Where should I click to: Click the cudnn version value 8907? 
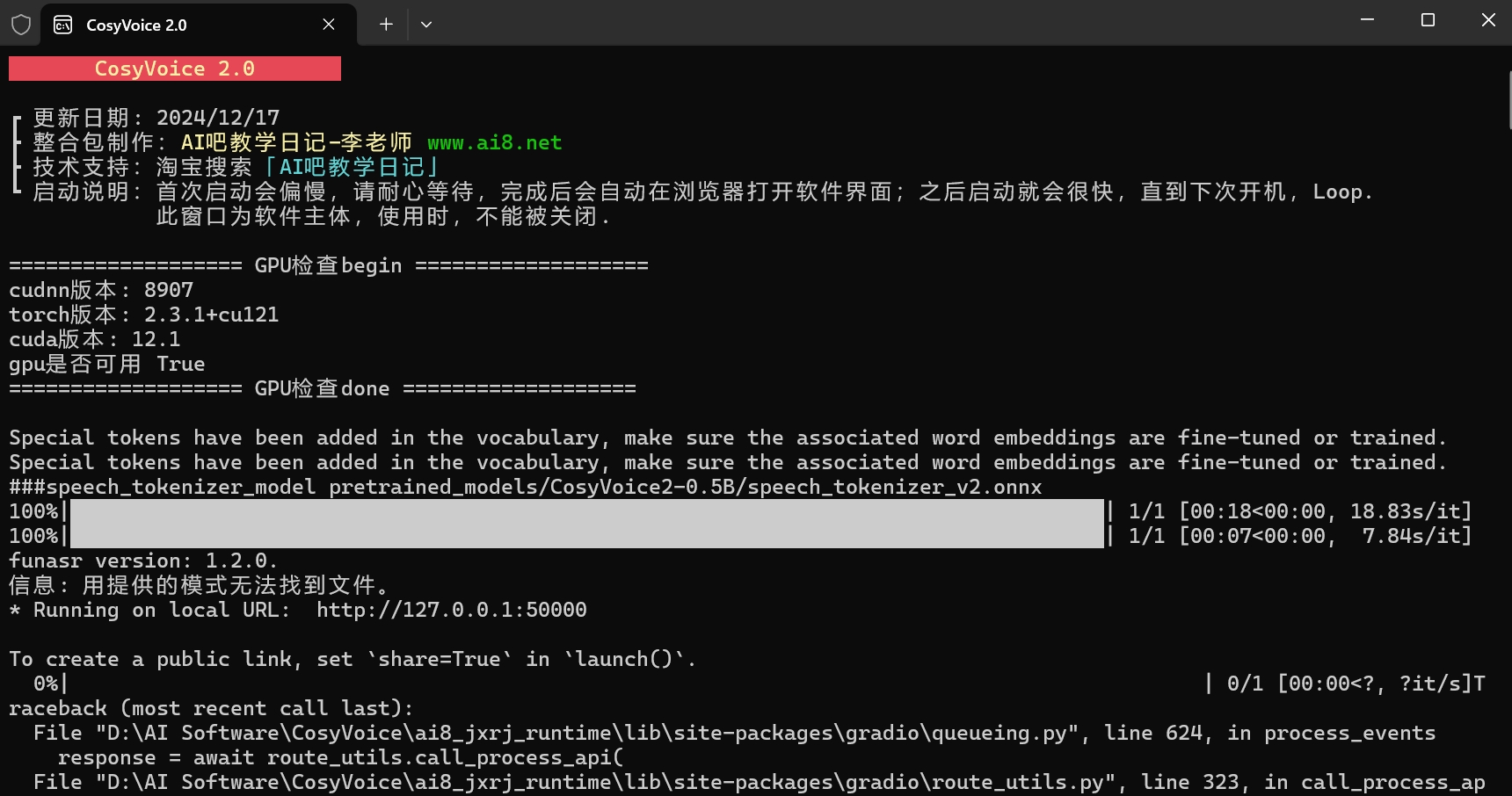coord(169,290)
